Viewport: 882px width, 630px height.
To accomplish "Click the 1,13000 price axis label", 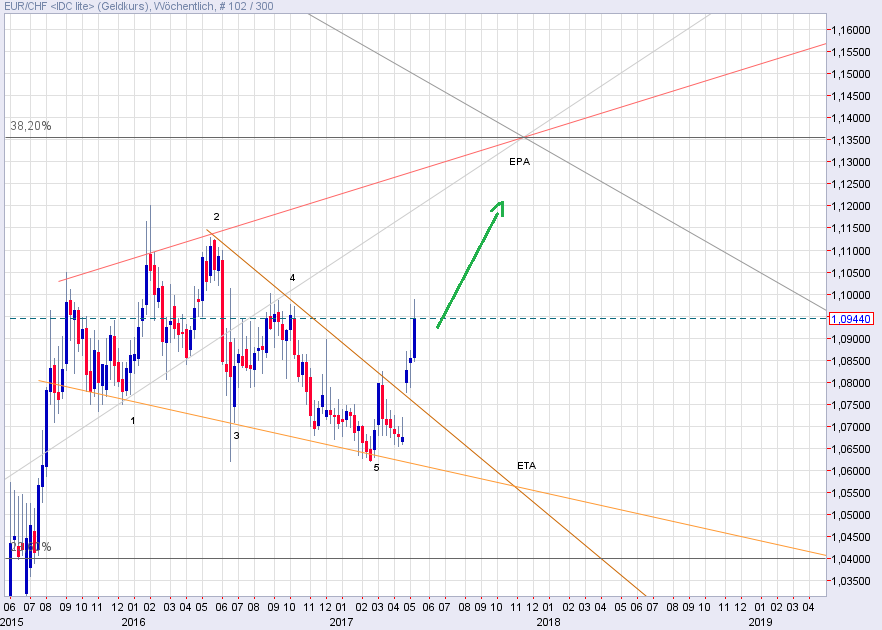I will click(850, 162).
